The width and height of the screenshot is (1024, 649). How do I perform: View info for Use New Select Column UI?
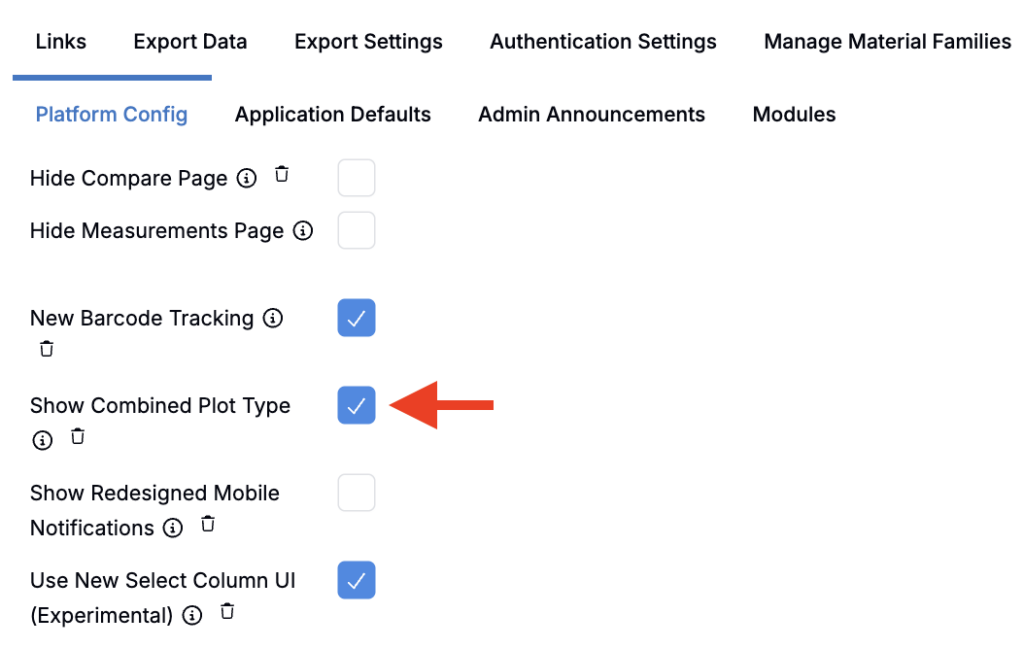(x=192, y=616)
